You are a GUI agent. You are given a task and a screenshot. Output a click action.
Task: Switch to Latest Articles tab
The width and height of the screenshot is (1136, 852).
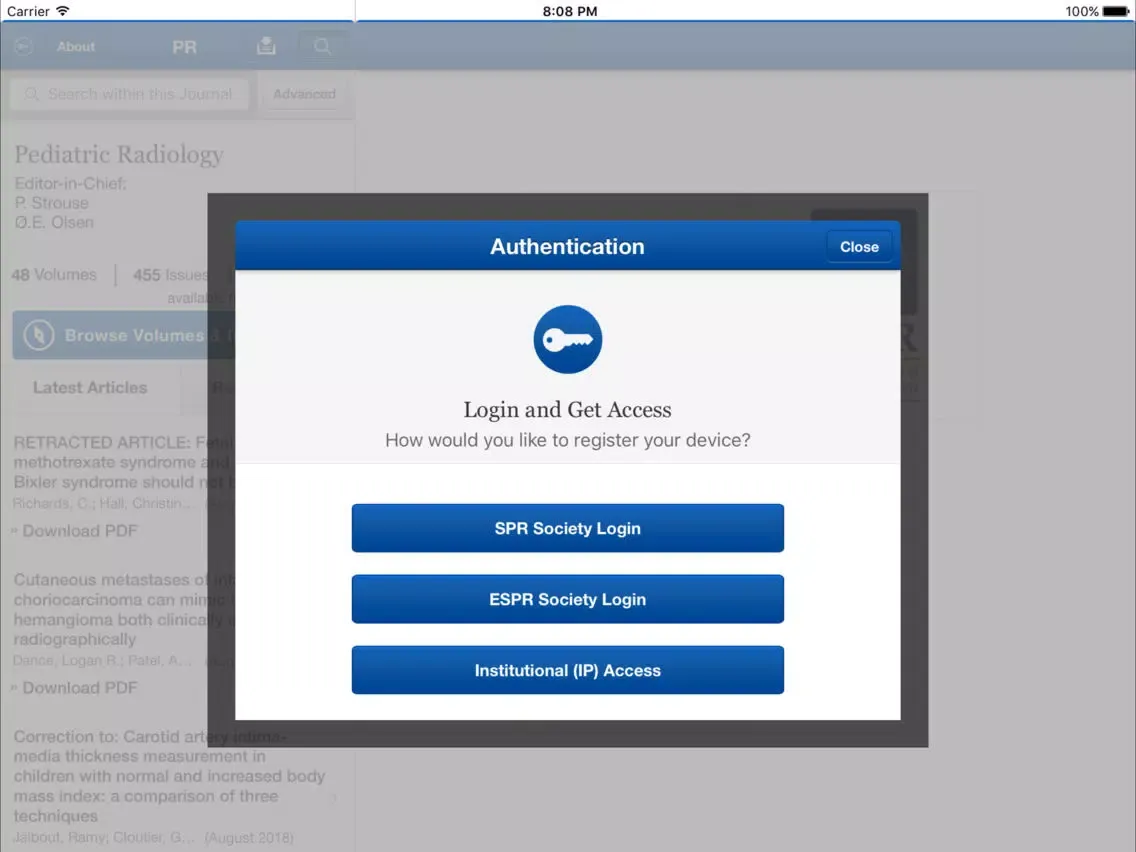click(90, 388)
